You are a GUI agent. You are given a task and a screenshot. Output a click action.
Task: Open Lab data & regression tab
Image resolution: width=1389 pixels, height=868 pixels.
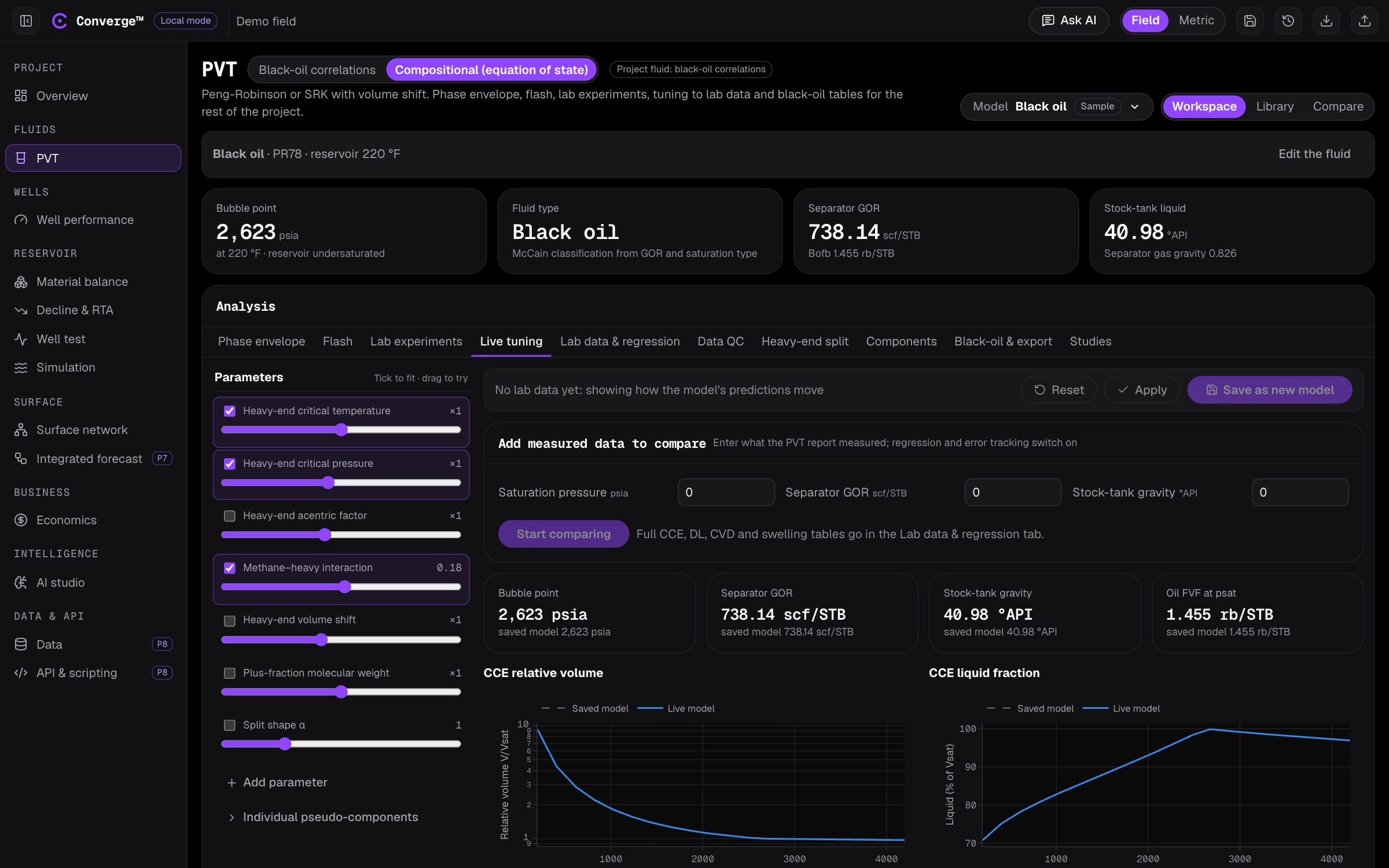coord(620,341)
